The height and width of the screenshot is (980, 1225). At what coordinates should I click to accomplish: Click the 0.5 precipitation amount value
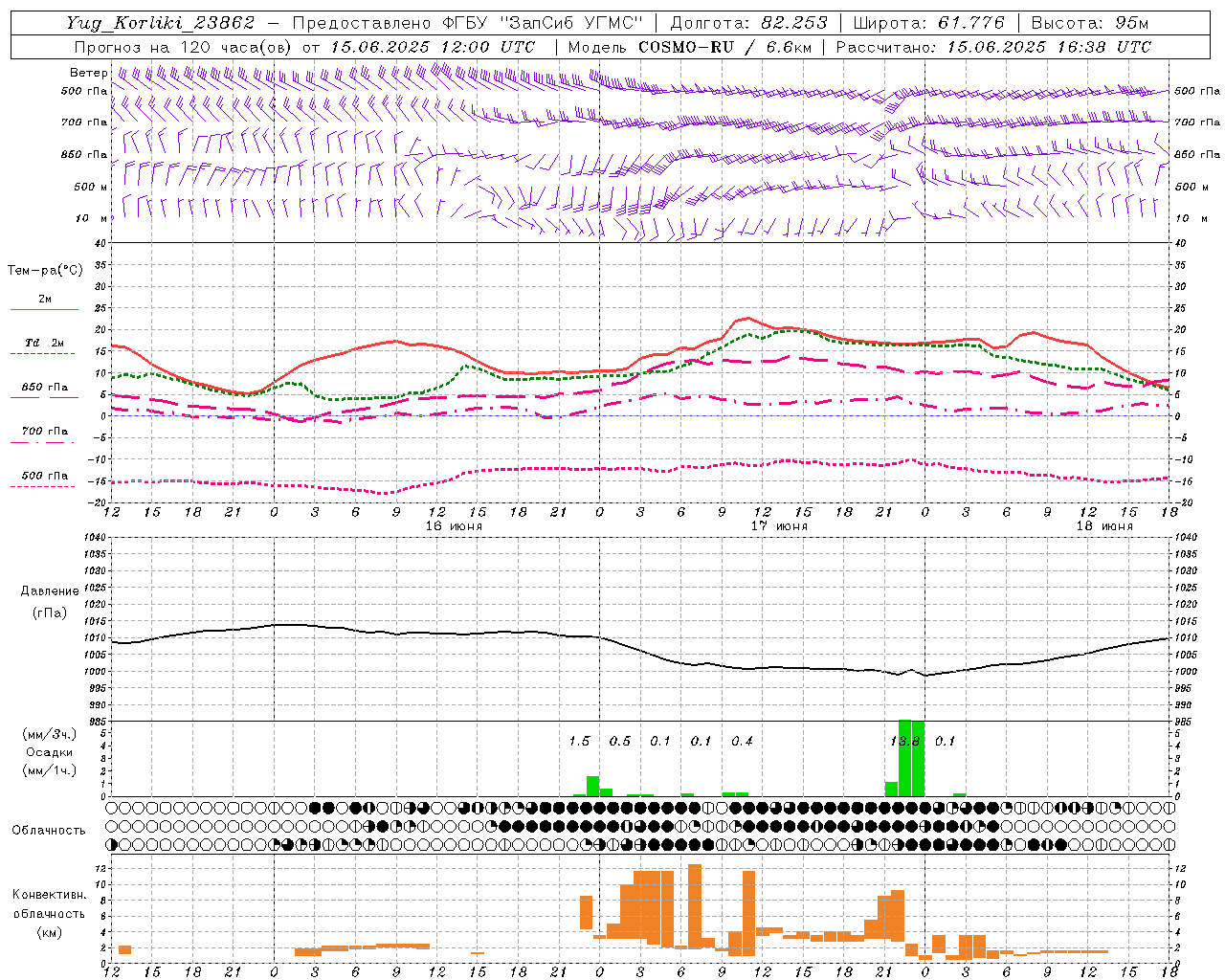[620, 742]
